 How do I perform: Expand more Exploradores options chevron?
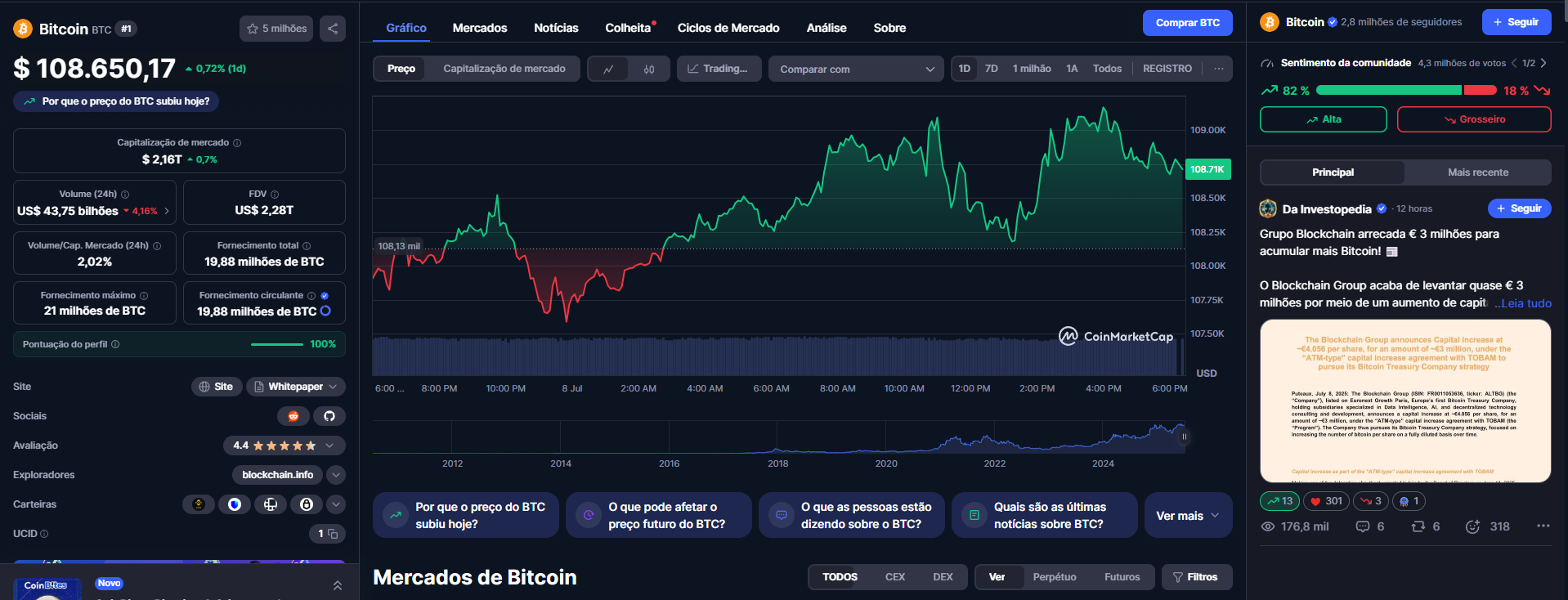coord(336,475)
